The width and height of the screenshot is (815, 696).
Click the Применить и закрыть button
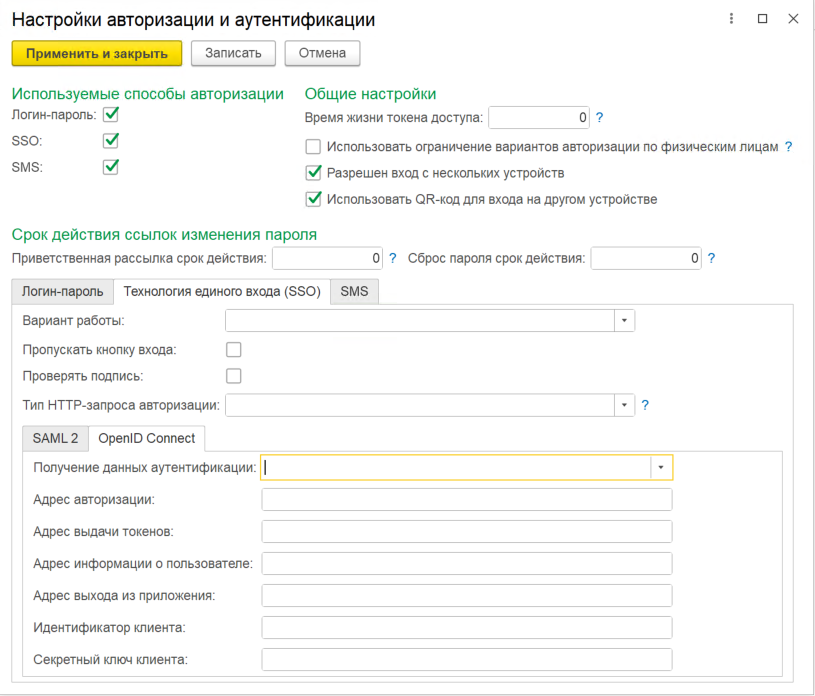coord(97,54)
